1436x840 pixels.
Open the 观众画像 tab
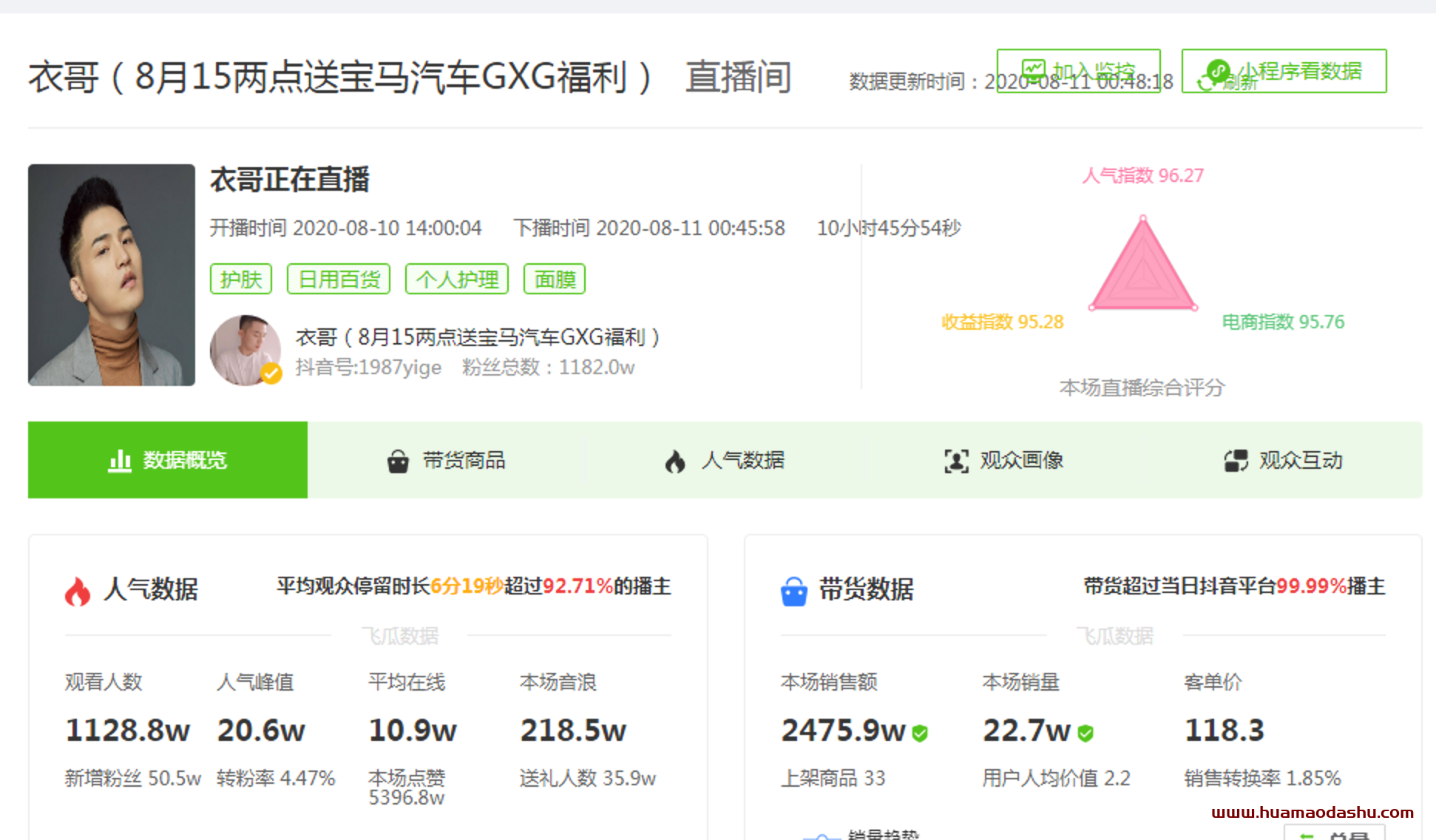tap(1004, 460)
